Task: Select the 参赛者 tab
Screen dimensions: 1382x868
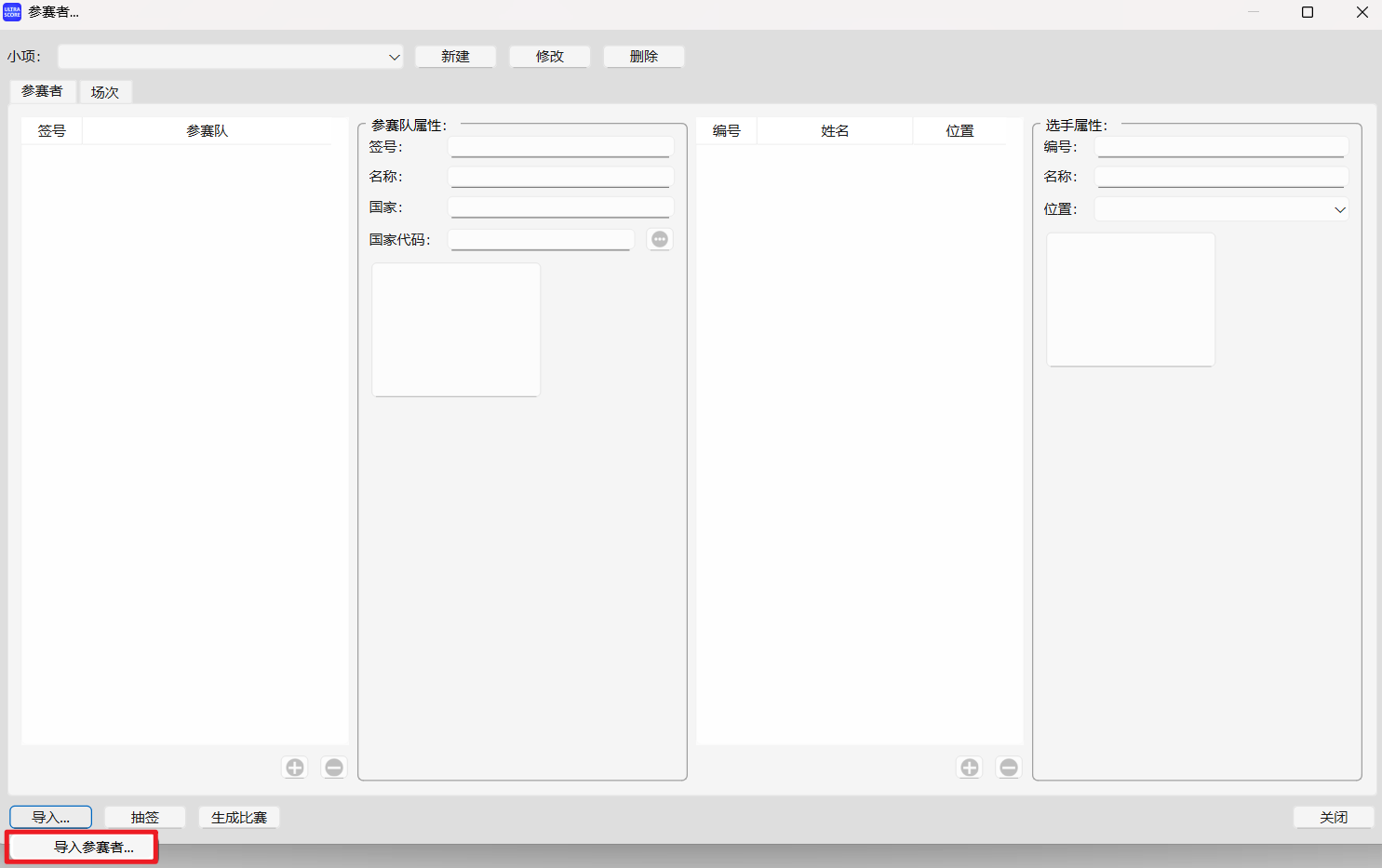Action: 41,91
